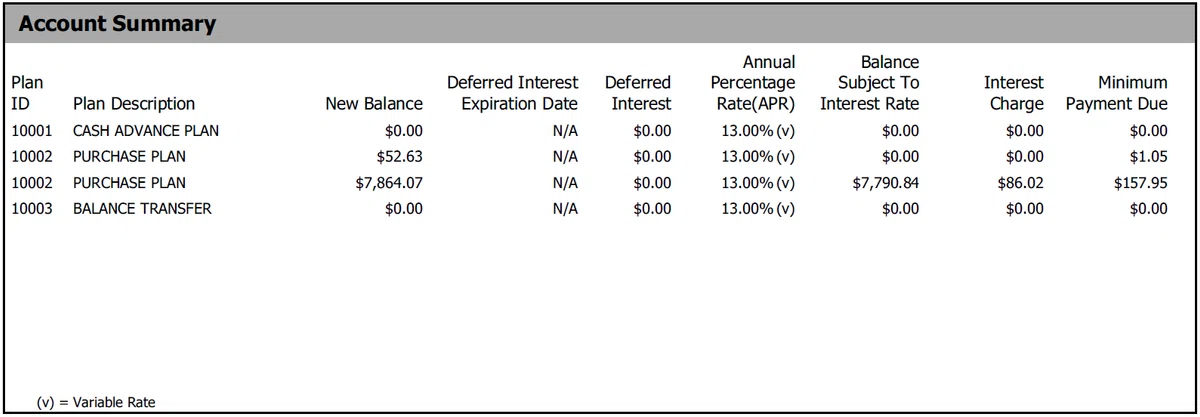Click the Balance Subject To Interest Rate header
The image size is (1200, 417).
click(870, 83)
